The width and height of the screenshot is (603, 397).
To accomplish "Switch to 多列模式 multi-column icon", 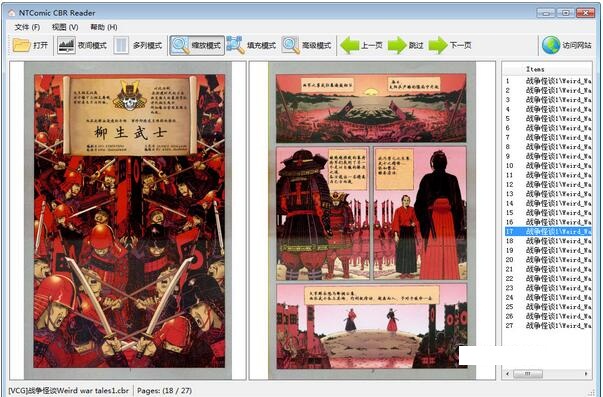I will pos(121,45).
